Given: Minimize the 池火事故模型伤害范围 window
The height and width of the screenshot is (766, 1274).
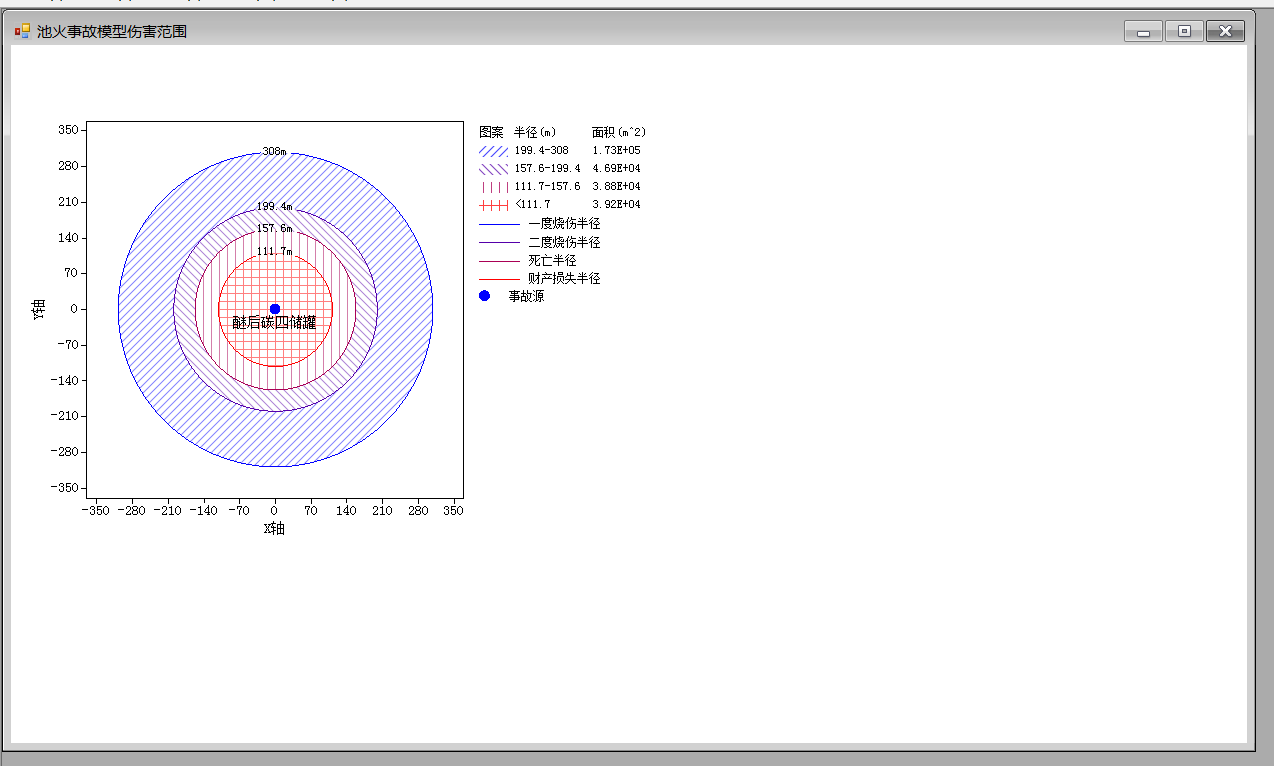Looking at the screenshot, I should tap(1143, 32).
